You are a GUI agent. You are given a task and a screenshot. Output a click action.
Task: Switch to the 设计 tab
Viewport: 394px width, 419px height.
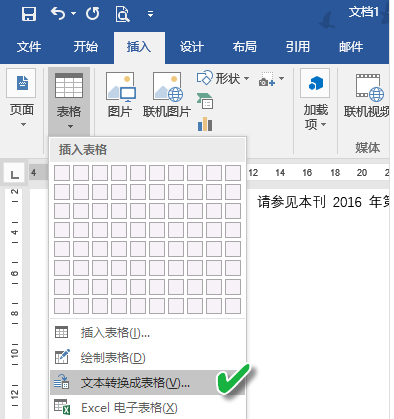191,47
